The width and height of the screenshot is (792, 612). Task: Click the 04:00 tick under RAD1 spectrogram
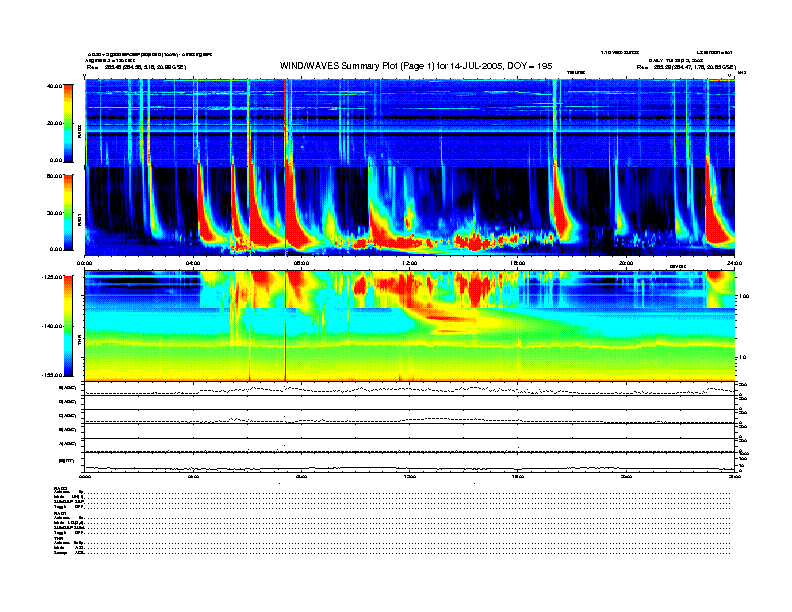[193, 263]
